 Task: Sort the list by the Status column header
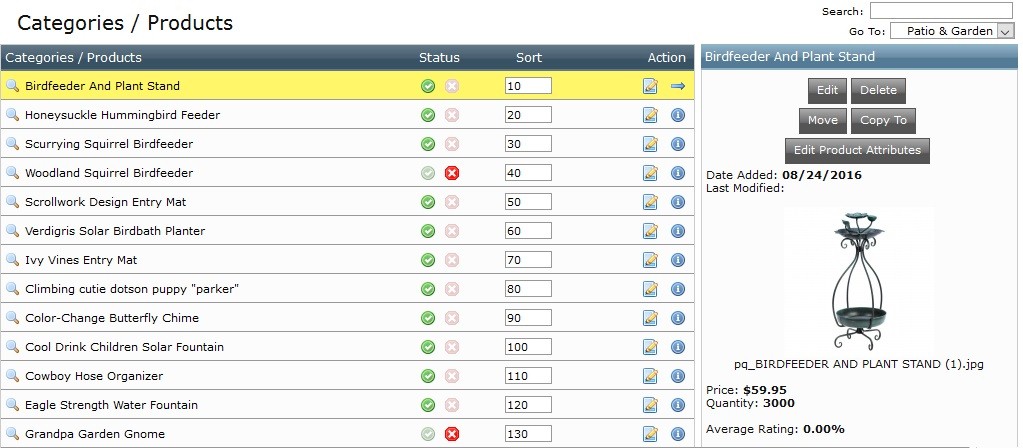[439, 58]
